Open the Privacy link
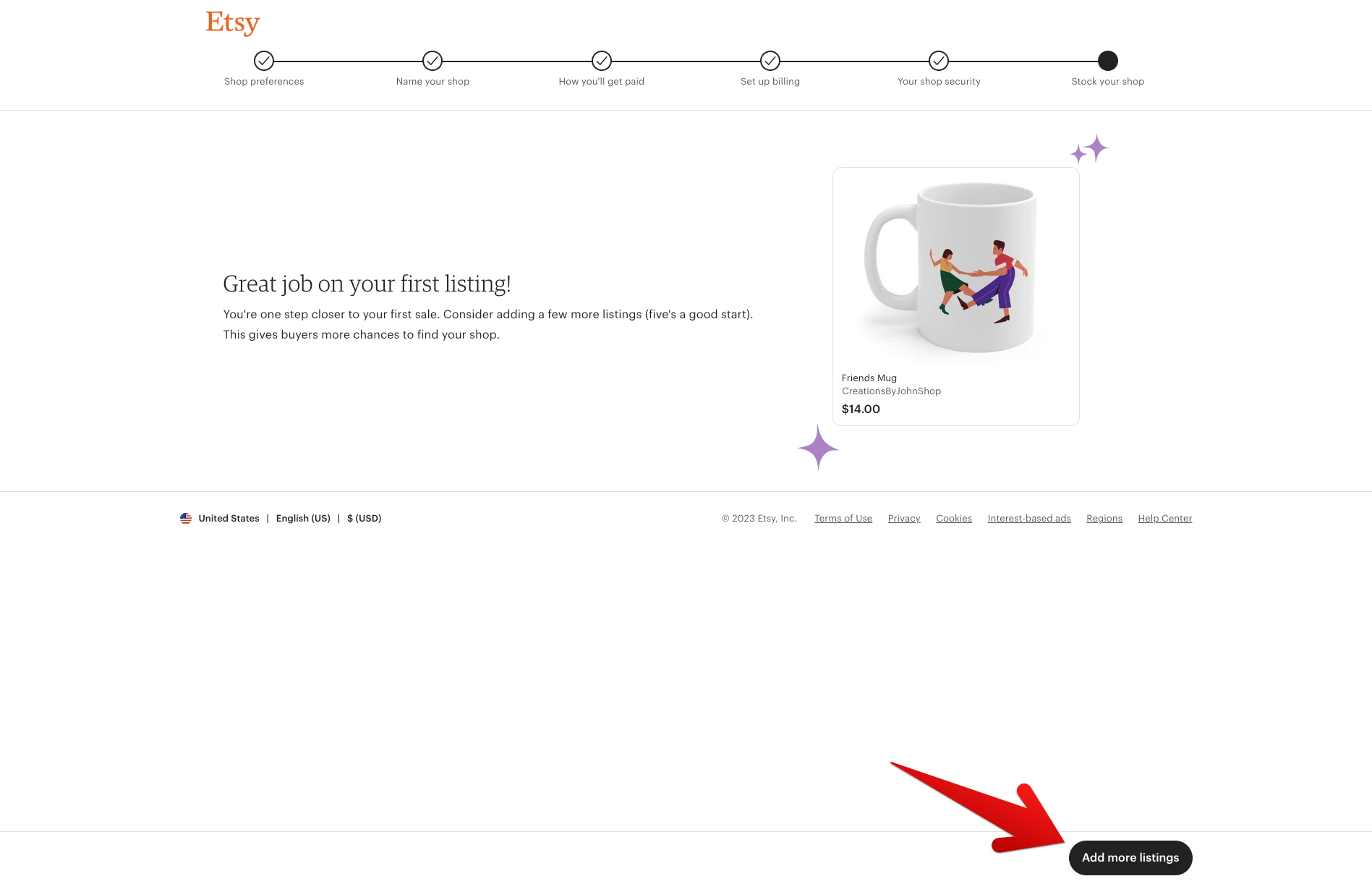This screenshot has width=1372, height=884. coord(904,518)
